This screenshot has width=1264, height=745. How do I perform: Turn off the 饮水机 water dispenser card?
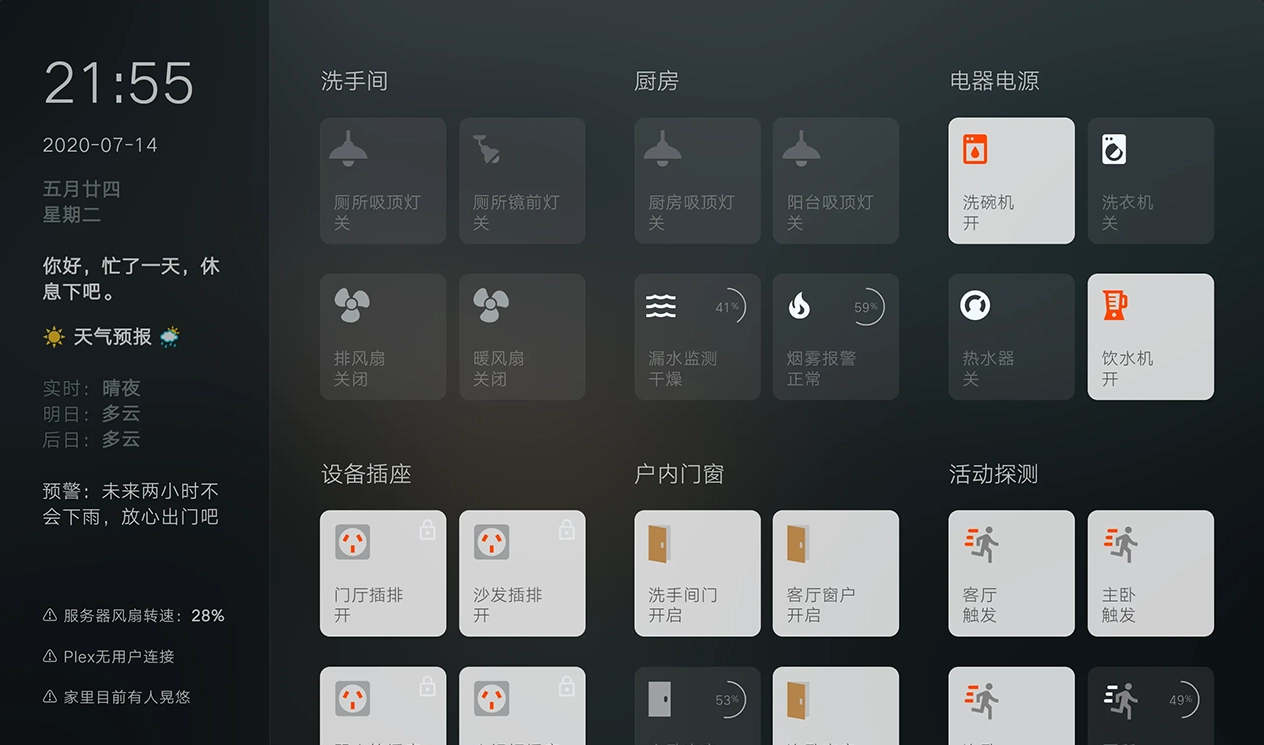click(x=1151, y=337)
